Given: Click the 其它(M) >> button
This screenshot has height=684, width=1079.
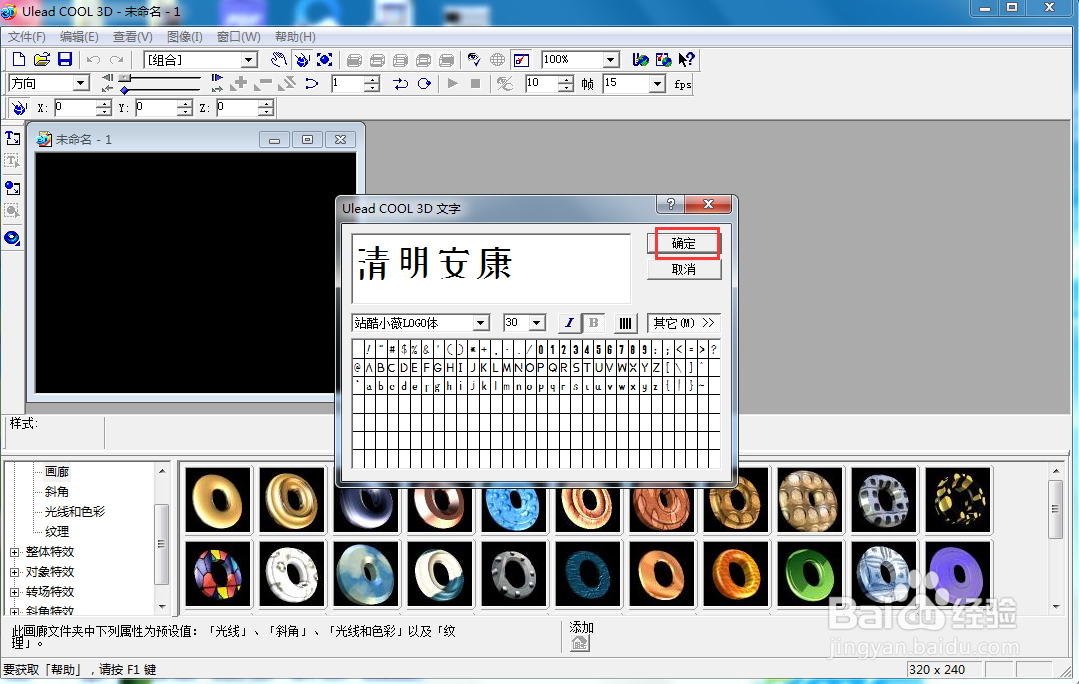Looking at the screenshot, I should coord(684,323).
